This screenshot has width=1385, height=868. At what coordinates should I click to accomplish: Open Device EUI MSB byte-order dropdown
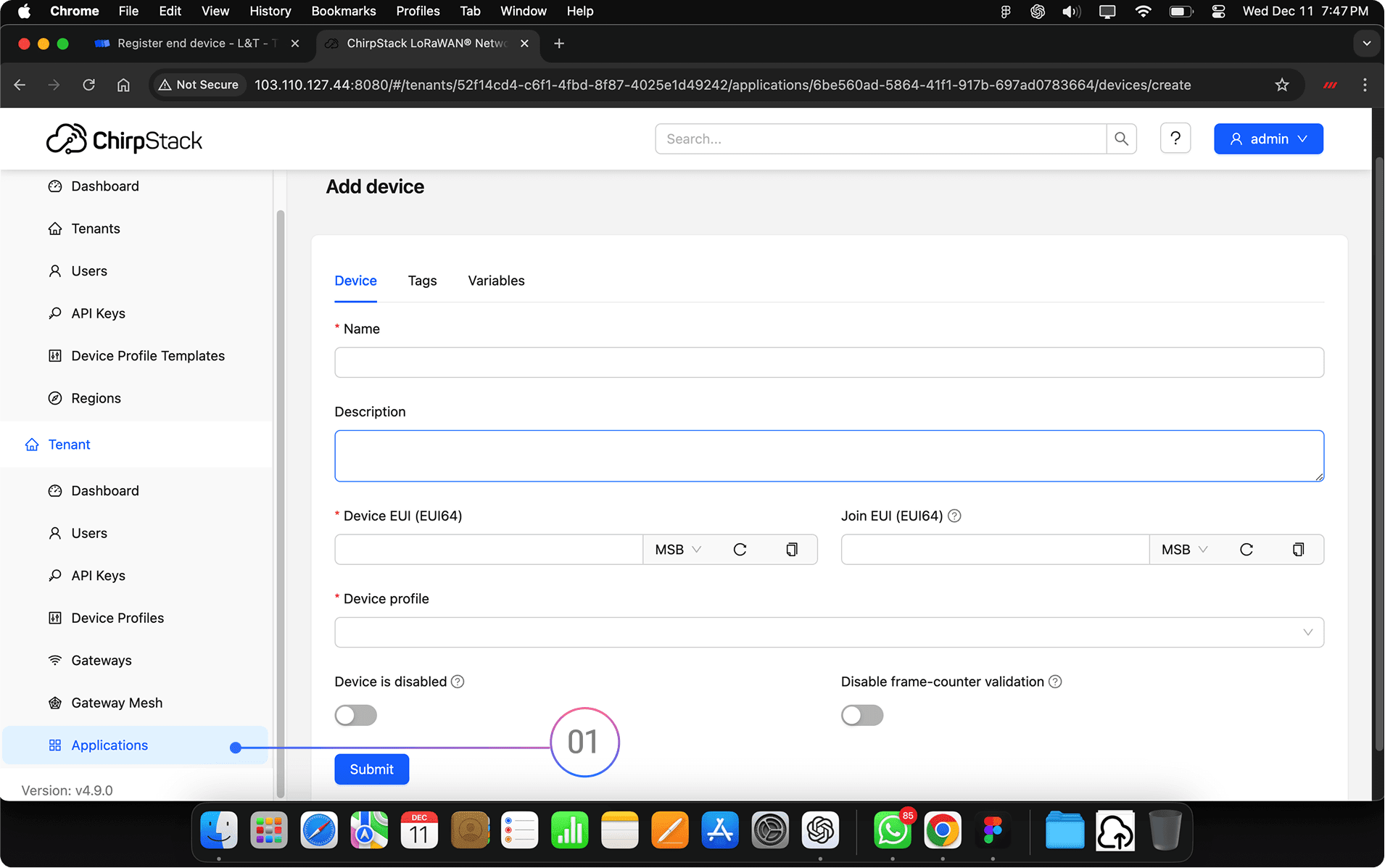pos(677,550)
